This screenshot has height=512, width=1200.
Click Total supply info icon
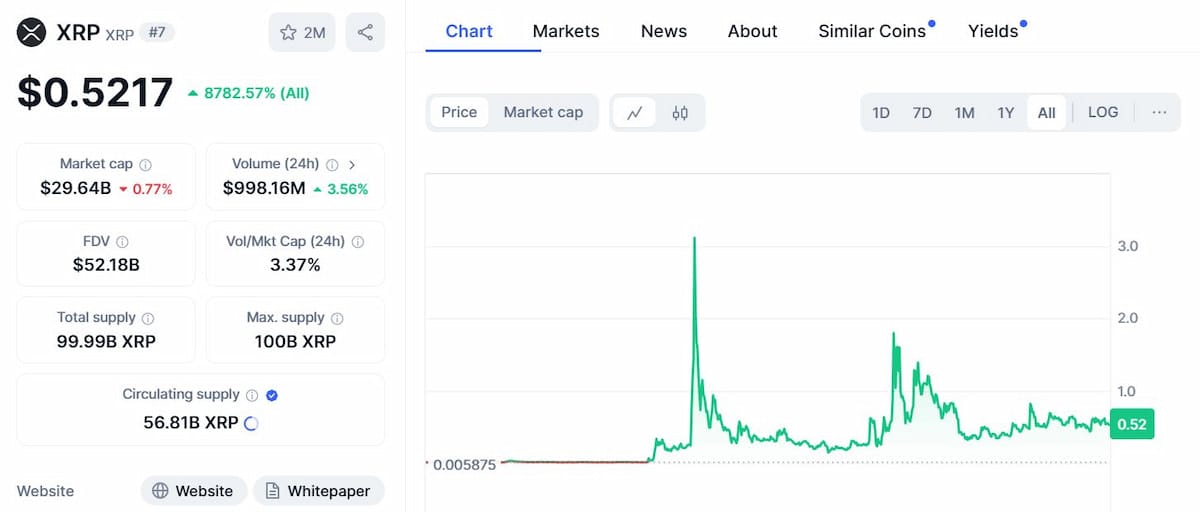[148, 318]
